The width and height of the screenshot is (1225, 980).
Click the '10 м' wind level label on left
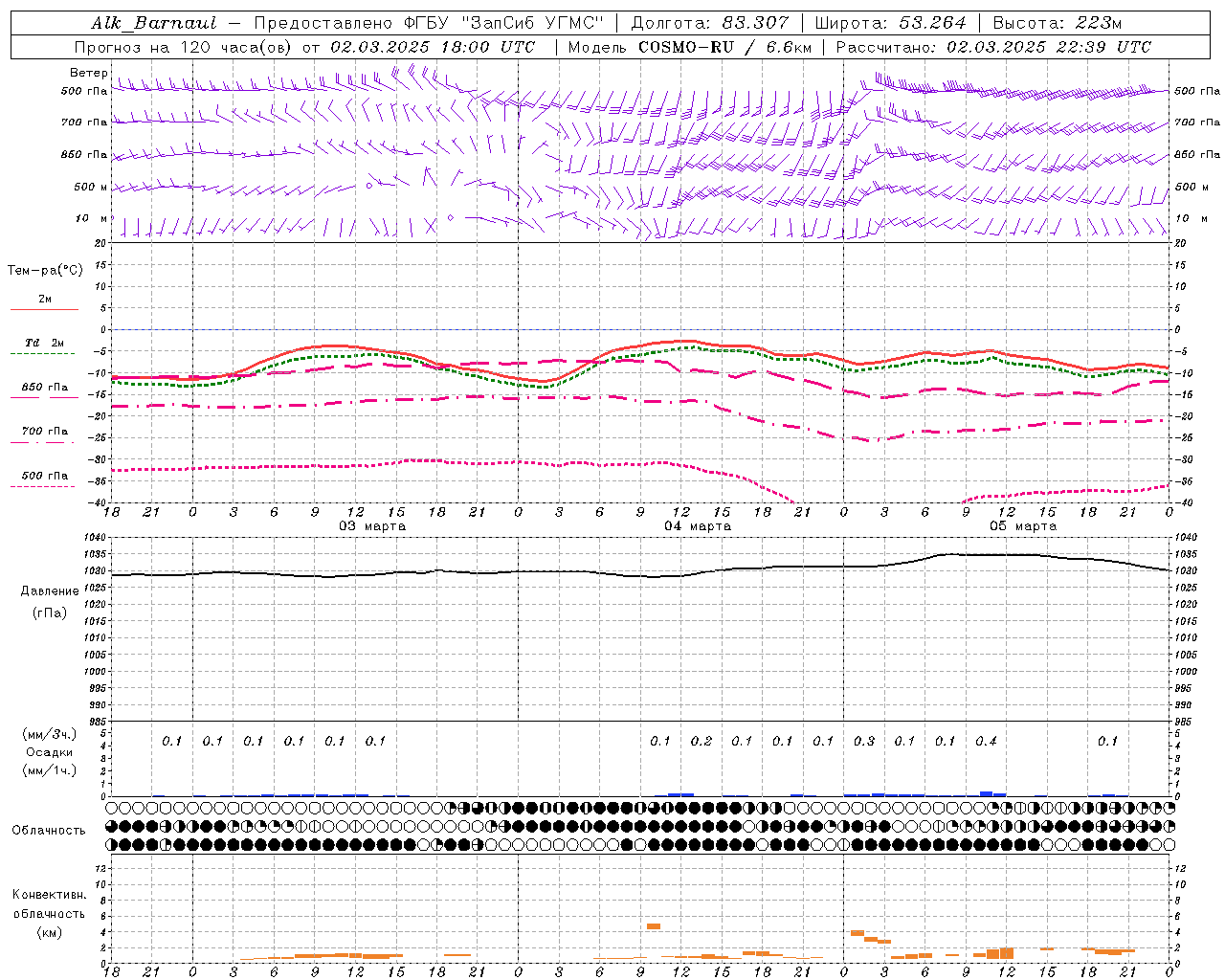(x=92, y=219)
